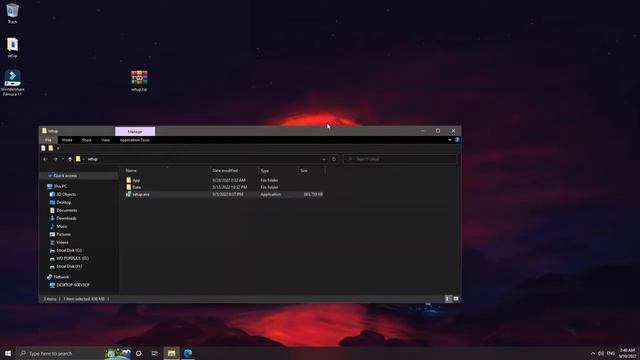Switch to Large icons view in status bar
The height and width of the screenshot is (360, 640).
click(456, 299)
